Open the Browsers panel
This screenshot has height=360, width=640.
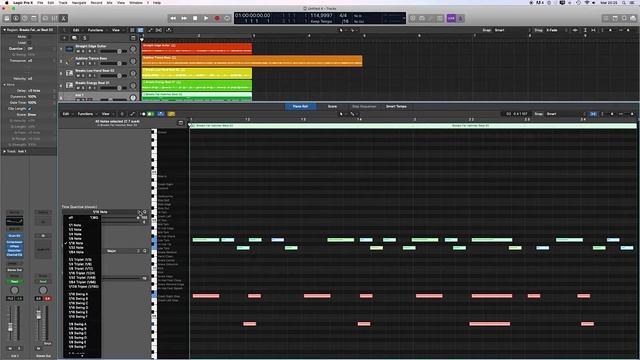tap(633, 18)
